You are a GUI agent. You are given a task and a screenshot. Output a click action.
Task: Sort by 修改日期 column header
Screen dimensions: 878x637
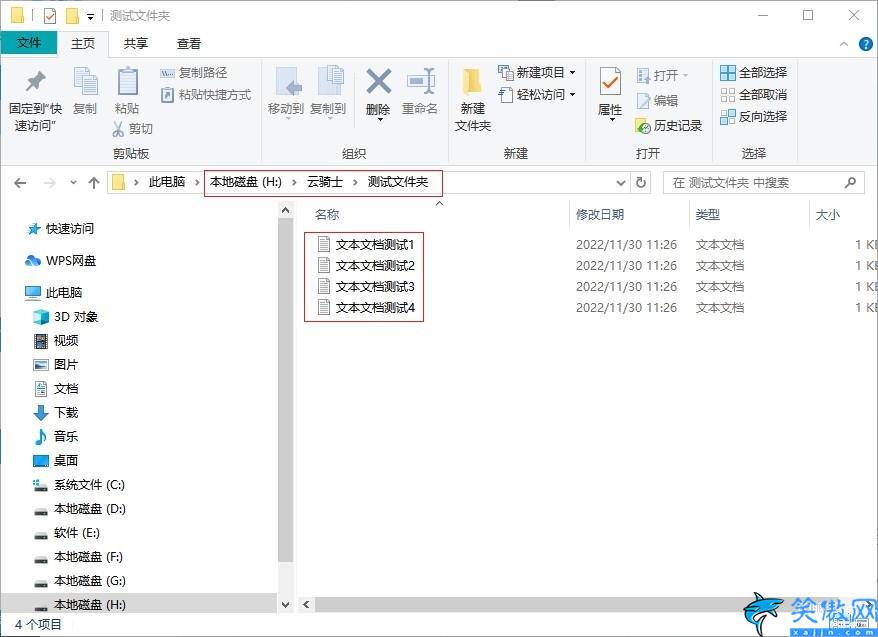pyautogui.click(x=600, y=214)
